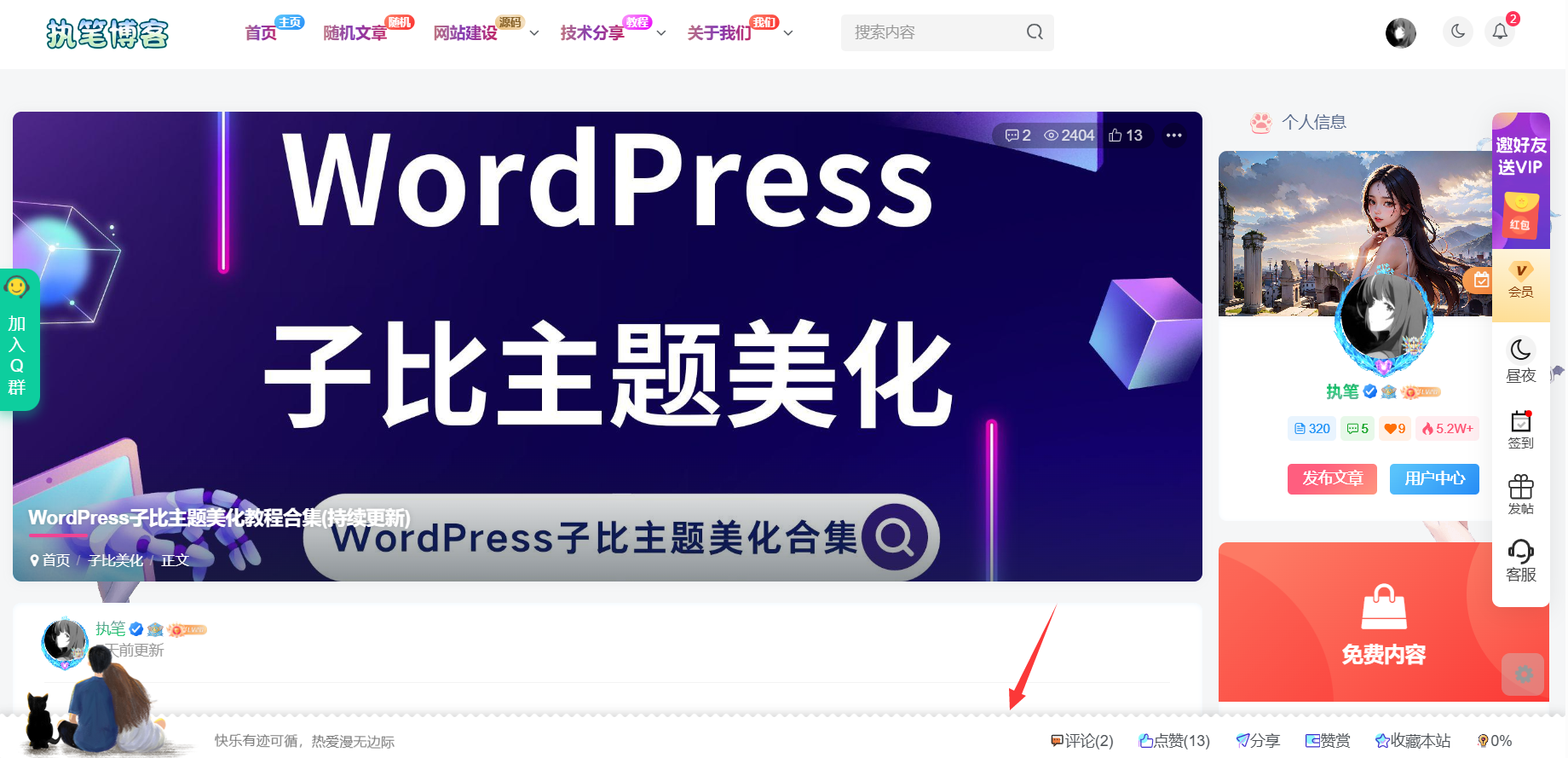Toggle dark mode with header moon icon
The height and width of the screenshot is (758, 1568).
pos(1458,32)
